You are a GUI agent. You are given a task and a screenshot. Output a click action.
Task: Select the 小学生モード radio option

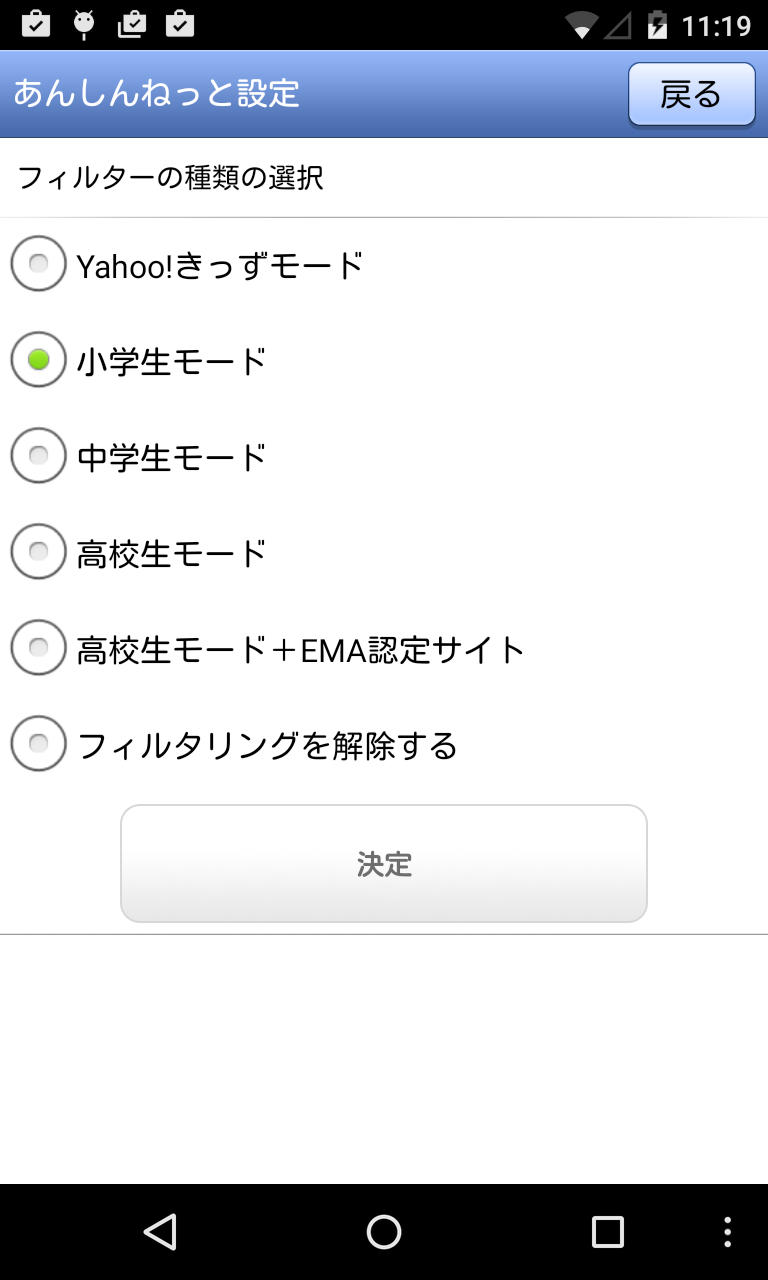pos(39,360)
